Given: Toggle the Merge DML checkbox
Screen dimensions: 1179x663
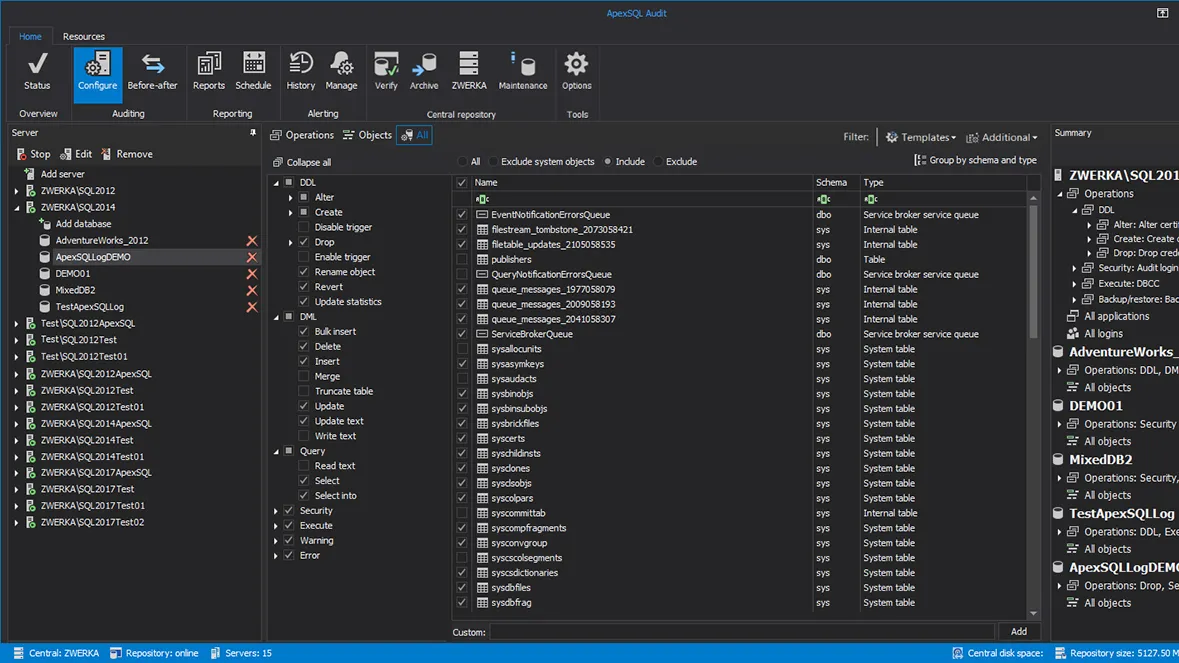Looking at the screenshot, I should coord(304,377).
